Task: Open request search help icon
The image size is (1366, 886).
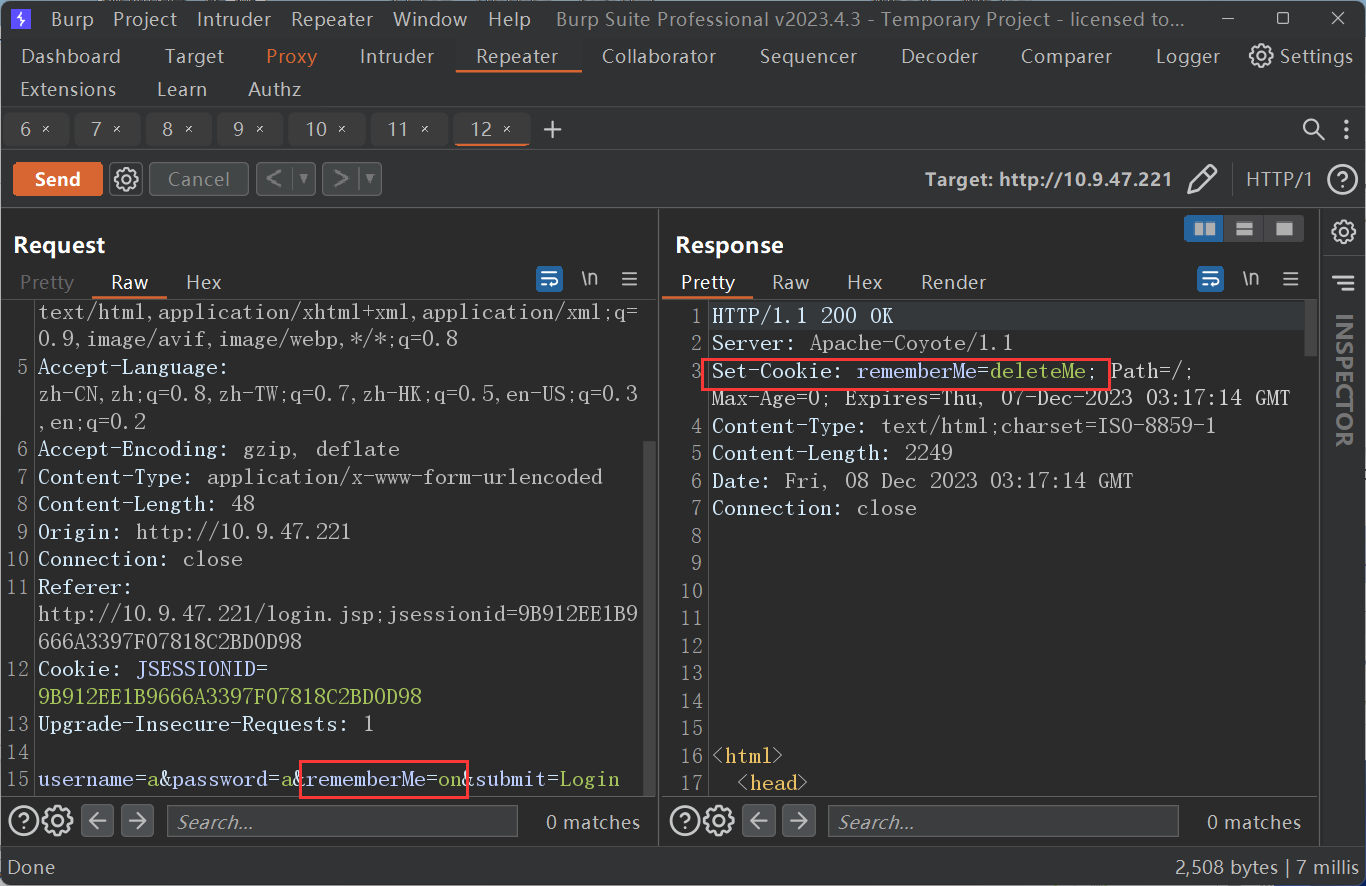Action: tap(23, 821)
